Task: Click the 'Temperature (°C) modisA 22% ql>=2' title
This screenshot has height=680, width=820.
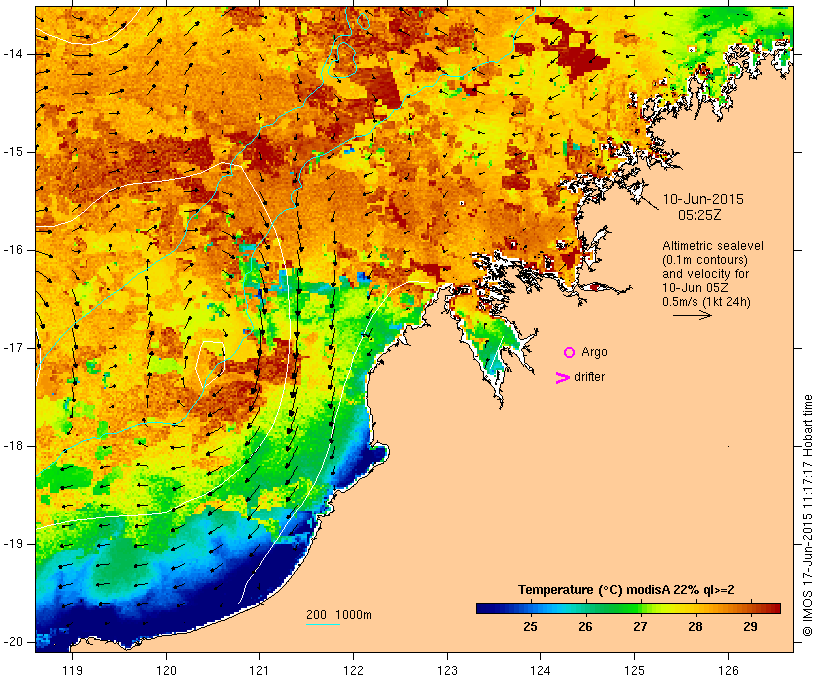Action: point(626,590)
